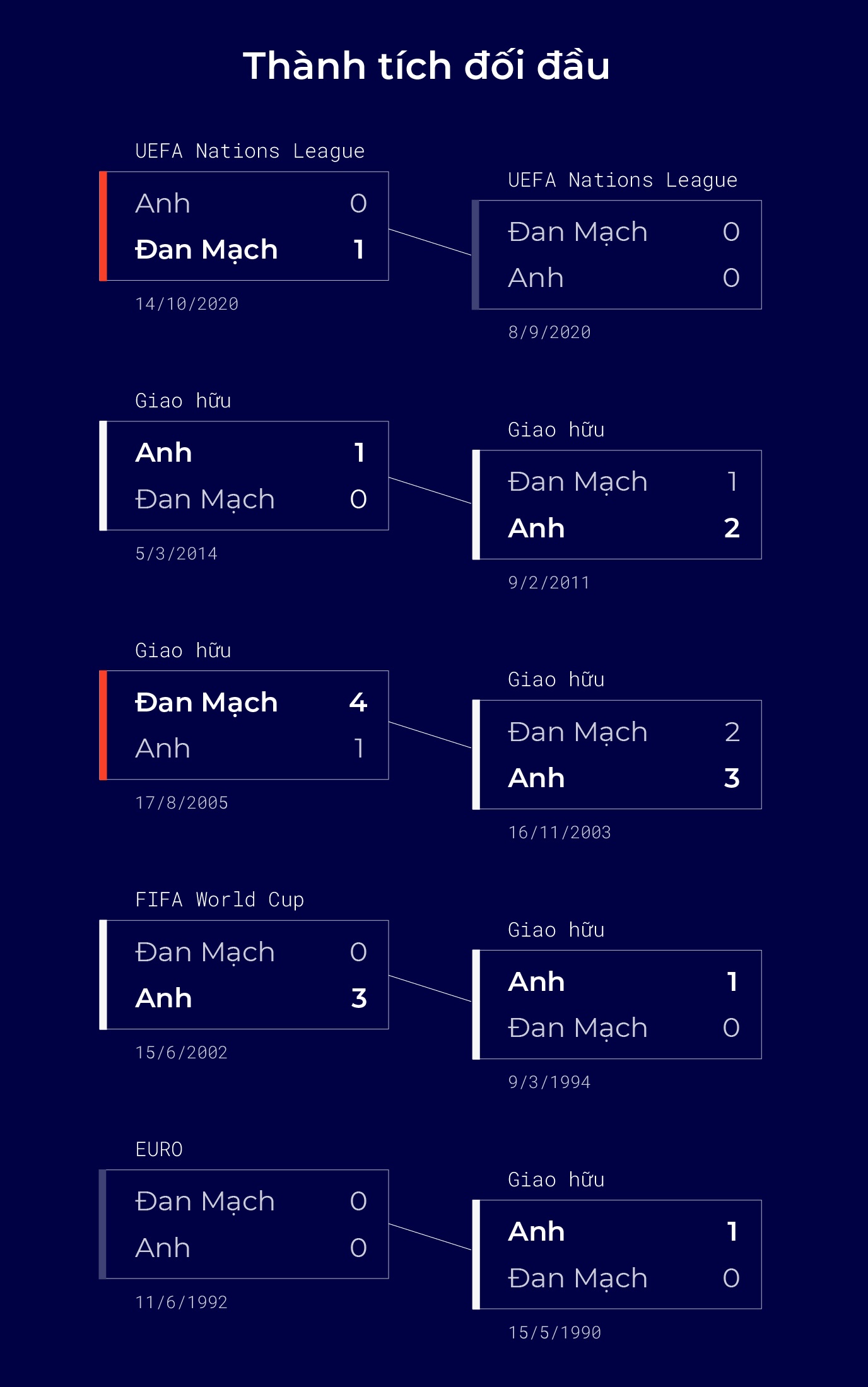Click bold Đan Mạch in the 14/10/2020 match
The image size is (868, 1387).
point(206,250)
